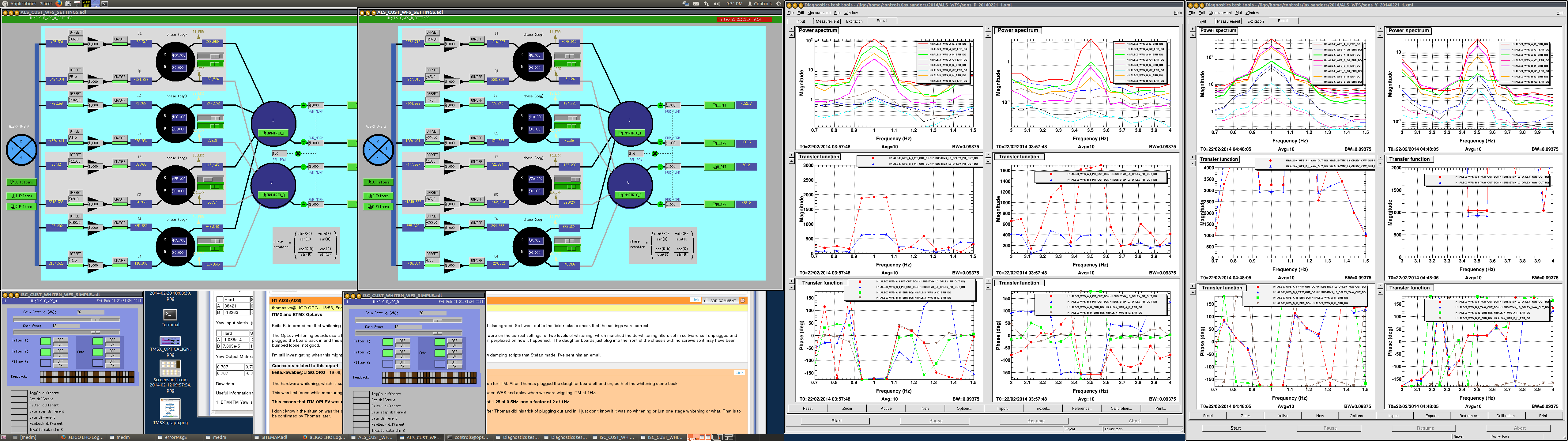Screen dimensions: 1568x441
Task: Open the system gear menu at top right
Action: 779,4
